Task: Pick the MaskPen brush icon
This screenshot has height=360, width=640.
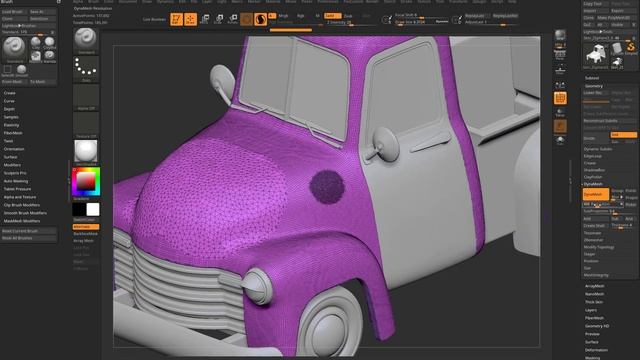Action: click(36, 56)
